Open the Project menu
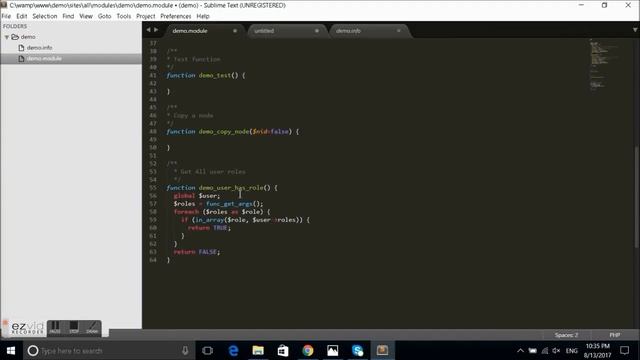 coord(146,16)
